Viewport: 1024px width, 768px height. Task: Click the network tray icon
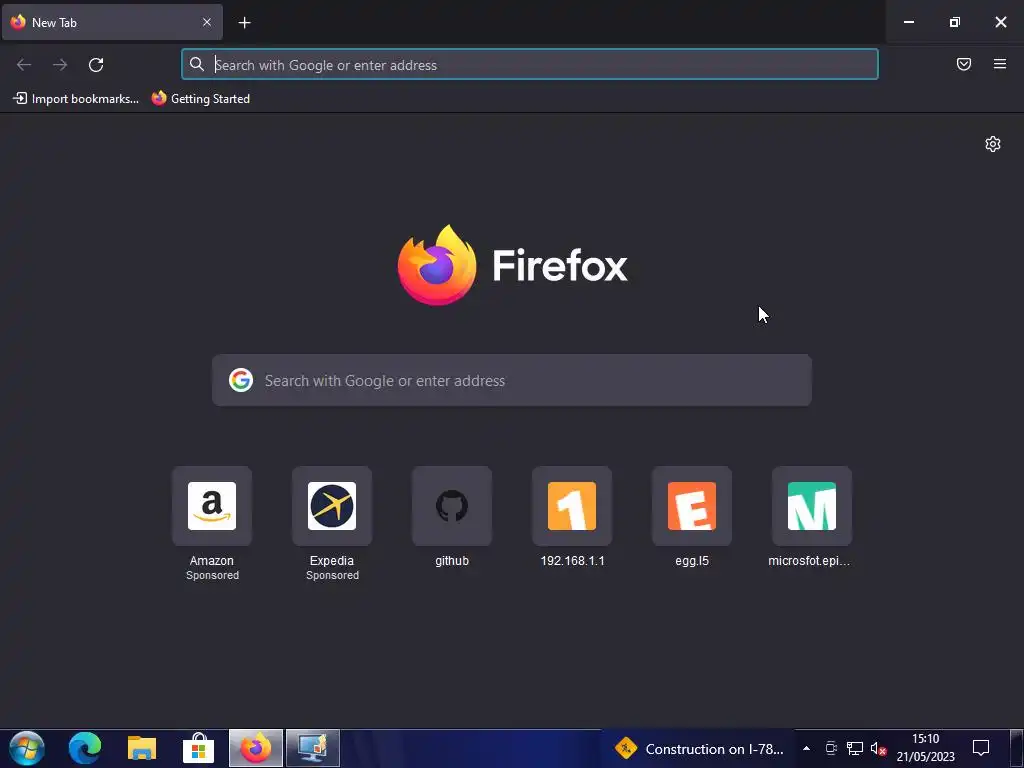pyautogui.click(x=855, y=749)
